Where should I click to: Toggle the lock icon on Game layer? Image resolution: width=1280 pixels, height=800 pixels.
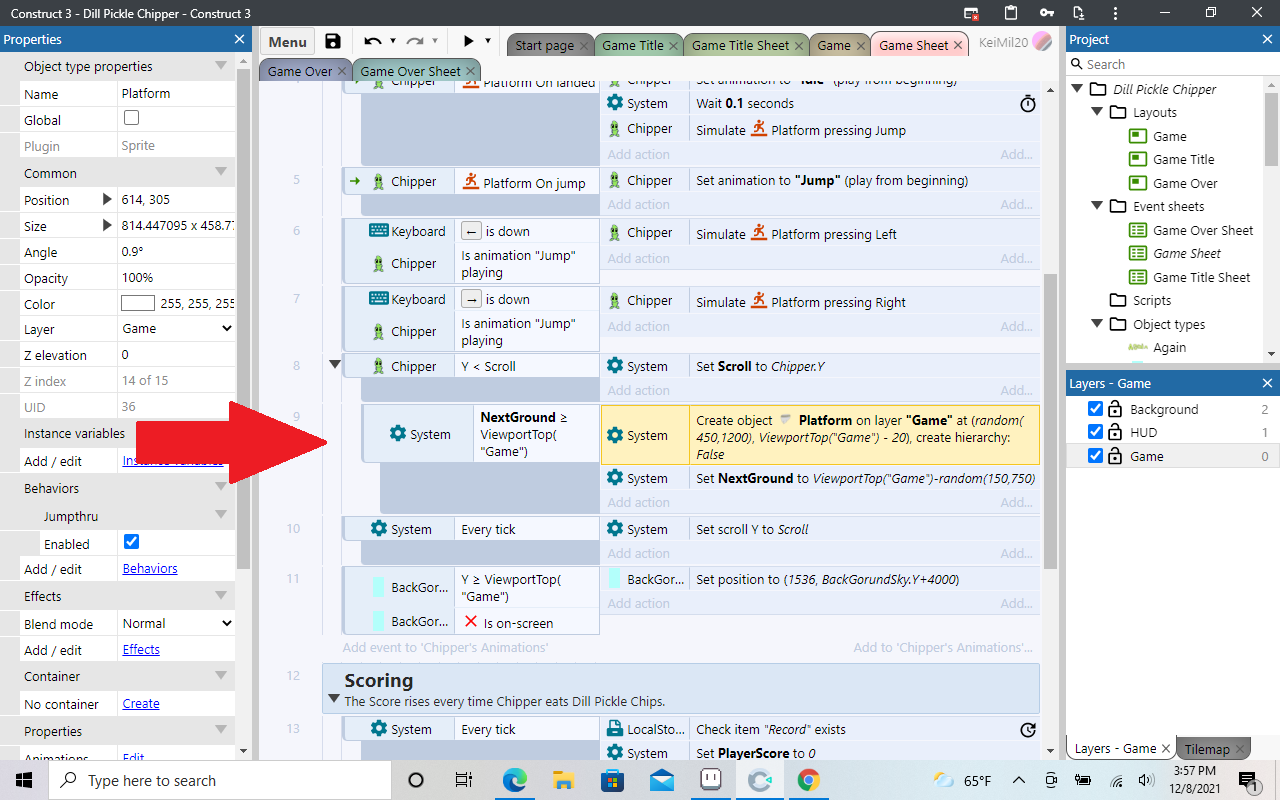1115,456
